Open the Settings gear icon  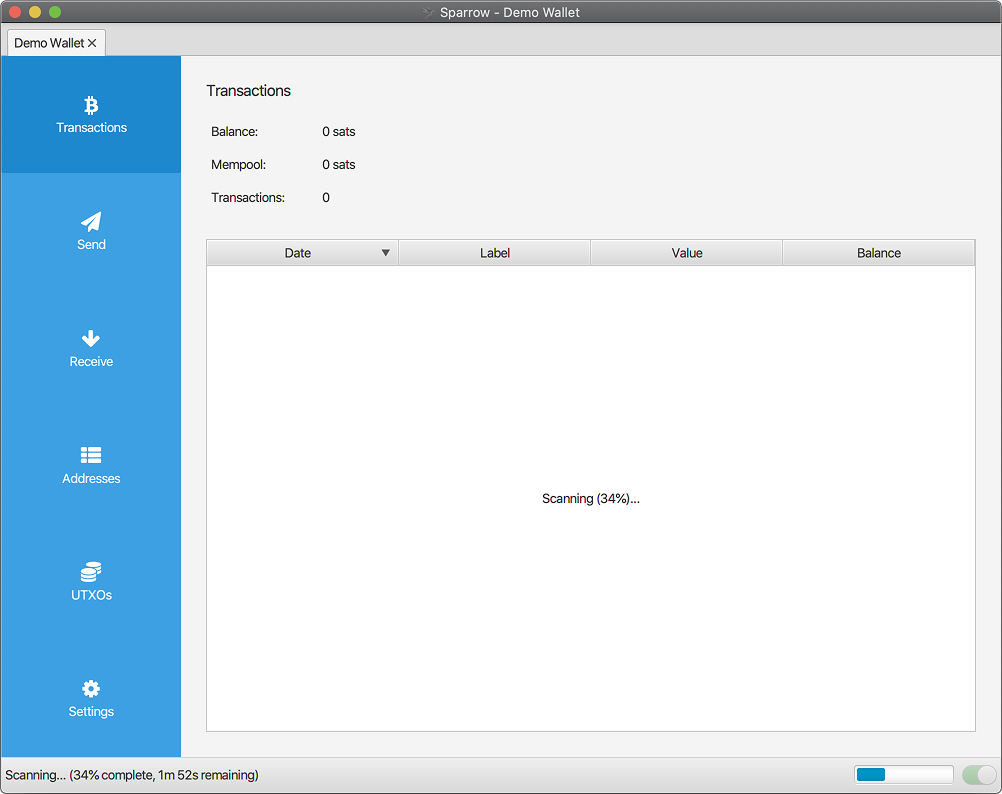click(91, 689)
